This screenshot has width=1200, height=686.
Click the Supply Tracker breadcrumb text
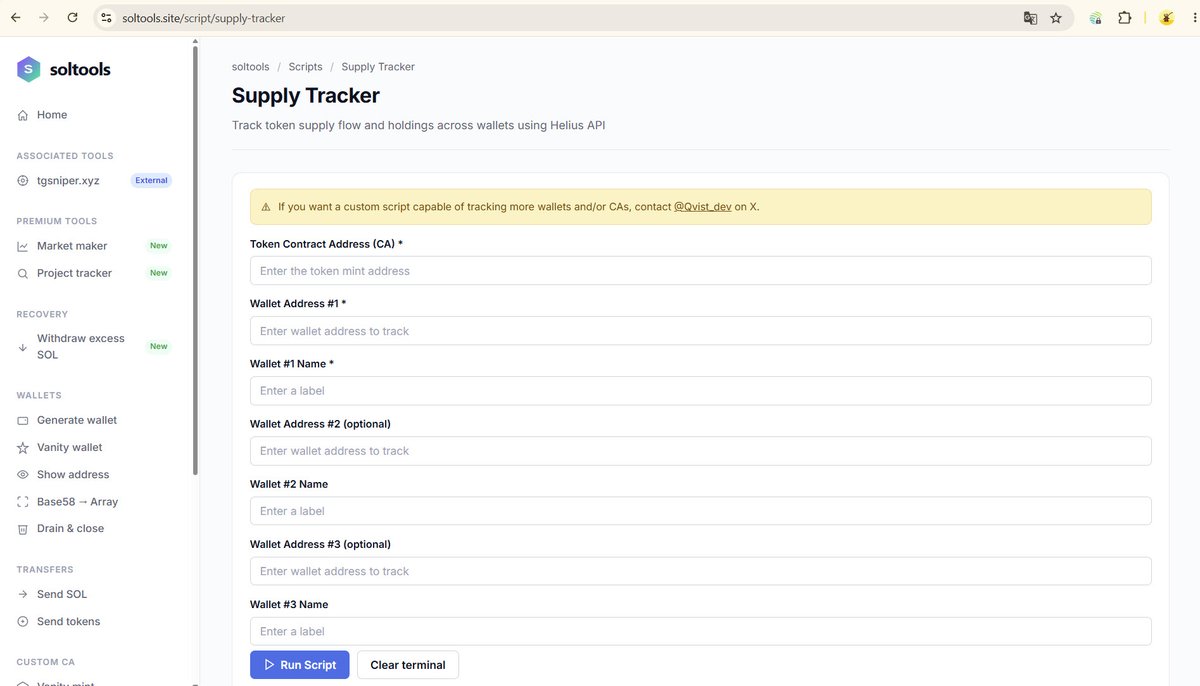pyautogui.click(x=378, y=67)
